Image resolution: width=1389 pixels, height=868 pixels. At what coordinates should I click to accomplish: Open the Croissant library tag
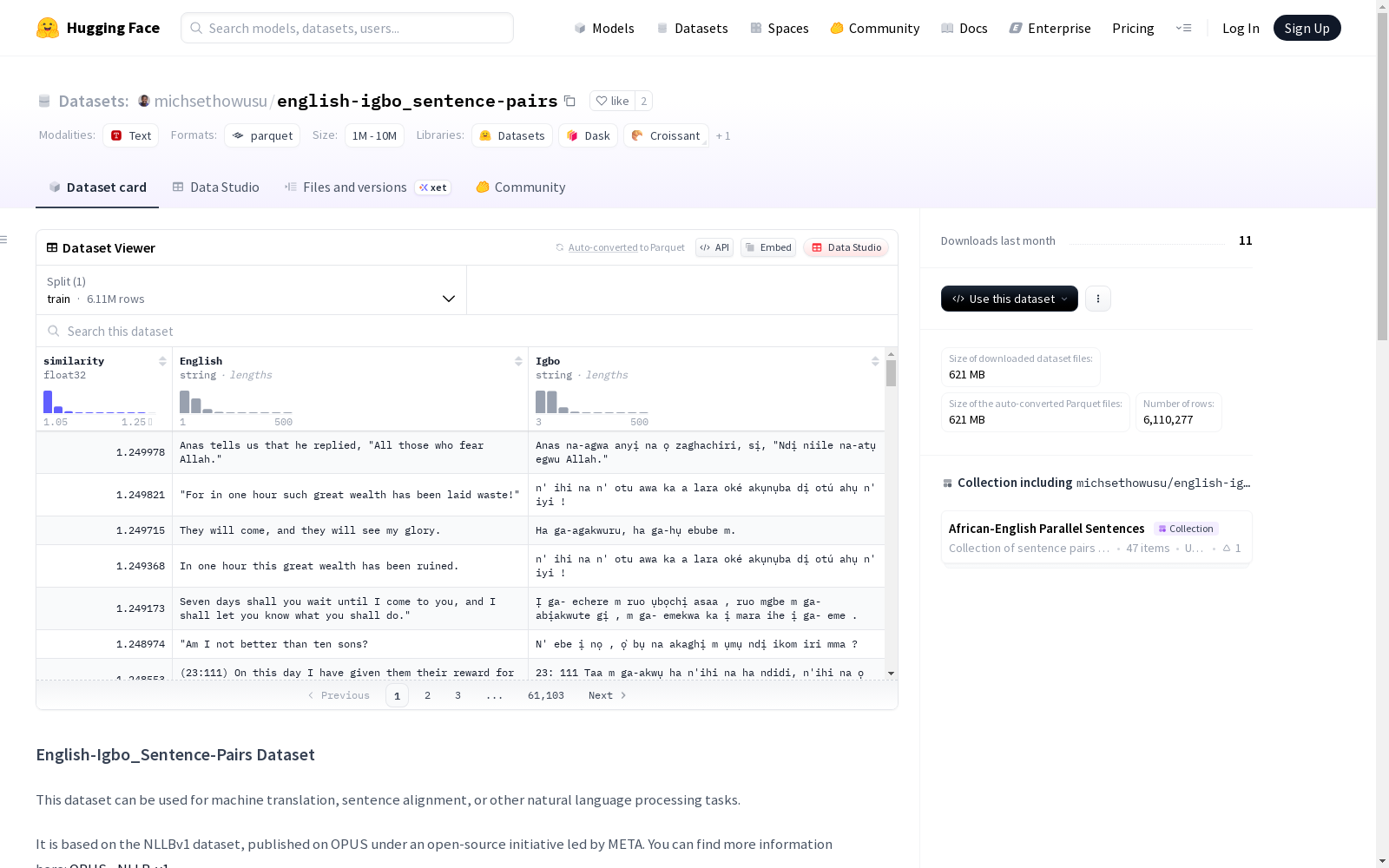point(666,135)
